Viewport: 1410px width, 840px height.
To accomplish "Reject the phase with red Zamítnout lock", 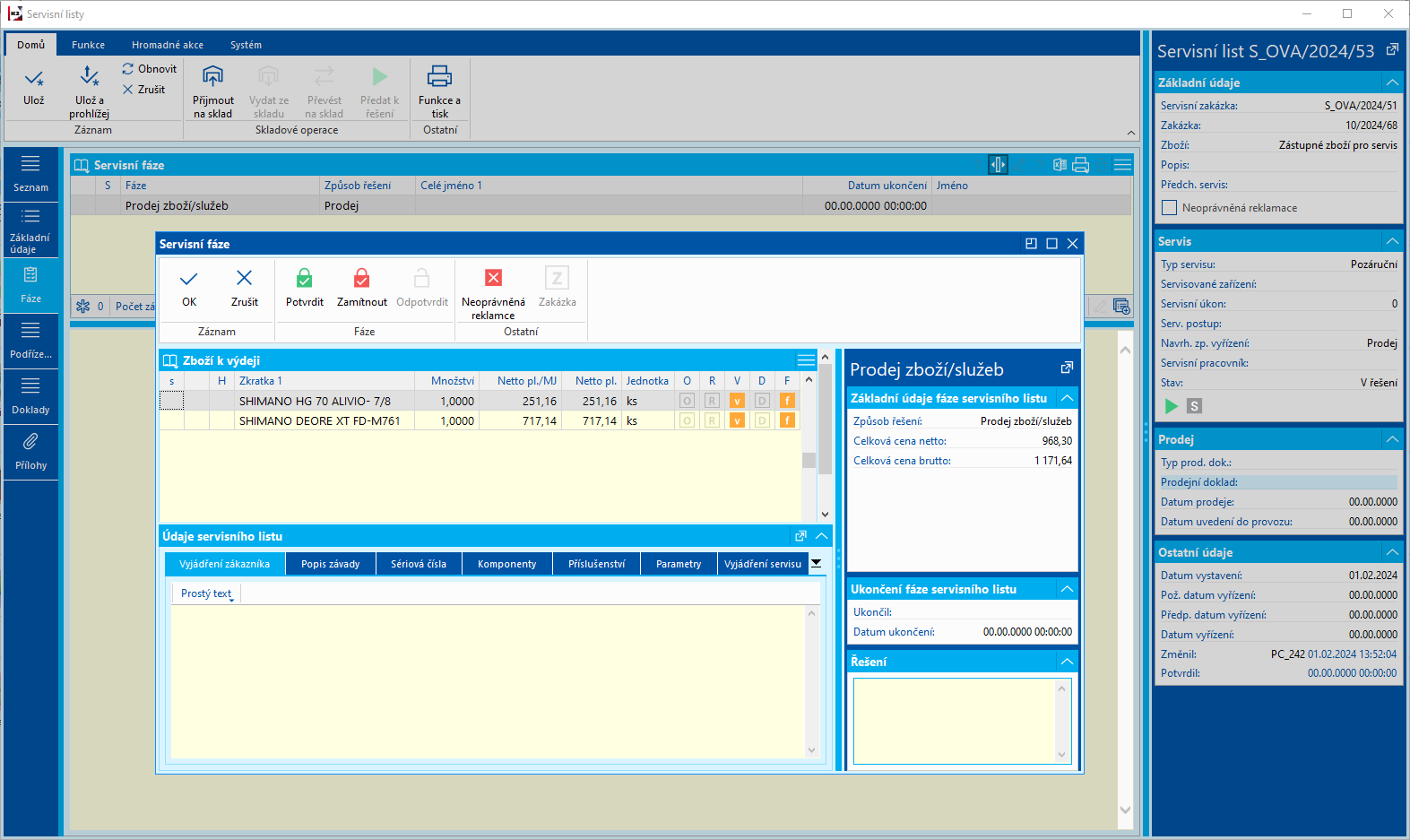I will click(361, 278).
